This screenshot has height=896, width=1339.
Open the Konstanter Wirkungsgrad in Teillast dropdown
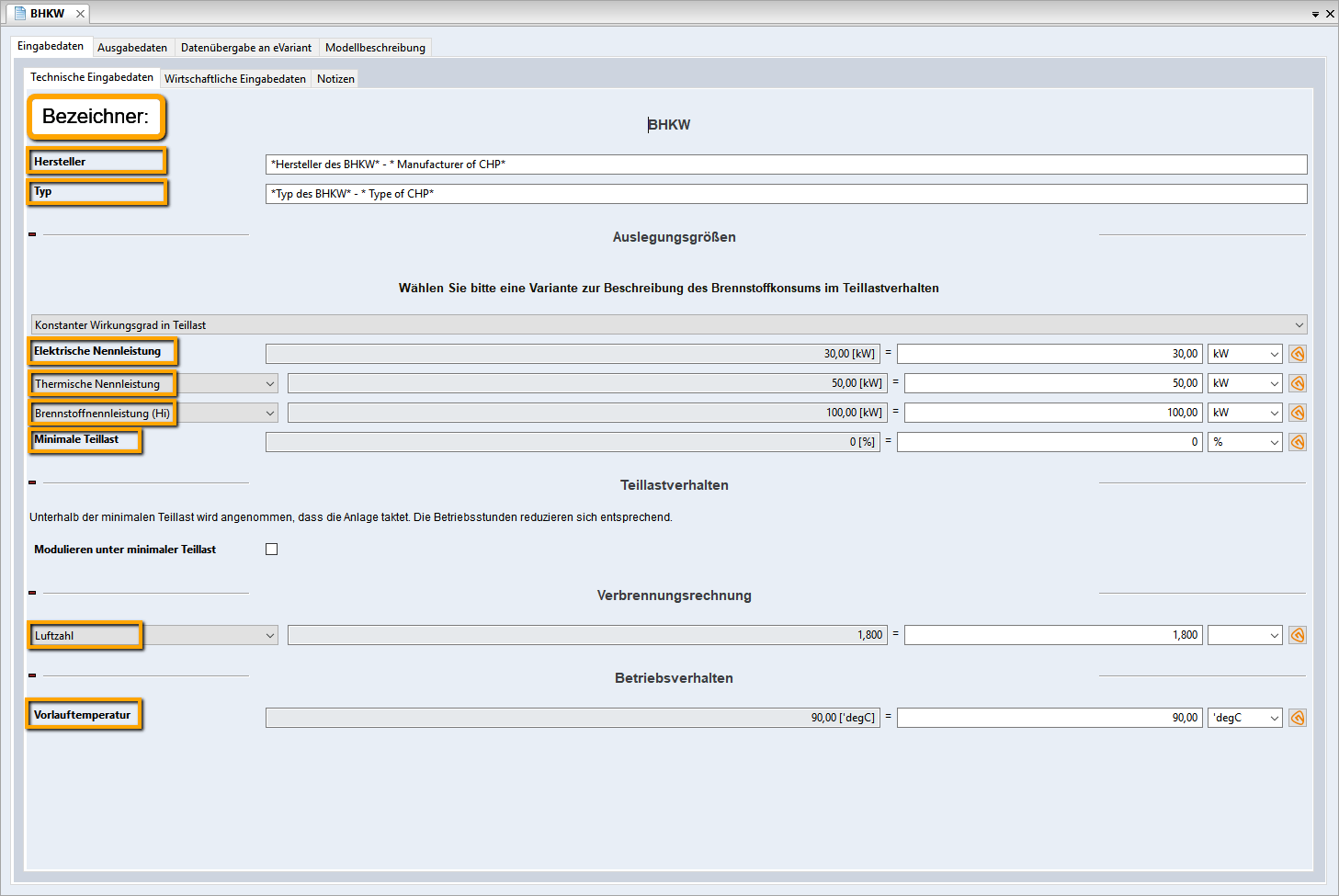[x=668, y=325]
